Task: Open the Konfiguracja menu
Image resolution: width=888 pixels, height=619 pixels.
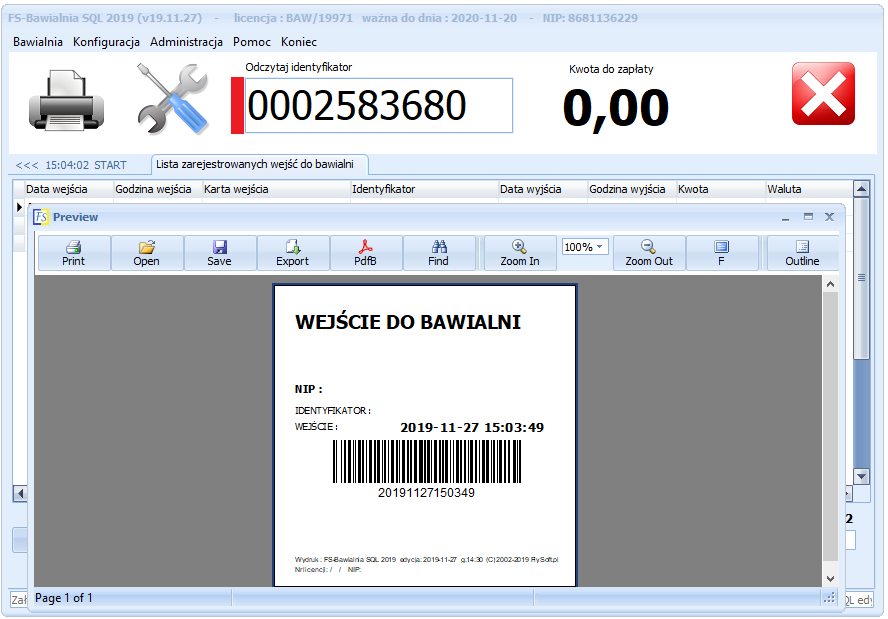Action: 106,42
